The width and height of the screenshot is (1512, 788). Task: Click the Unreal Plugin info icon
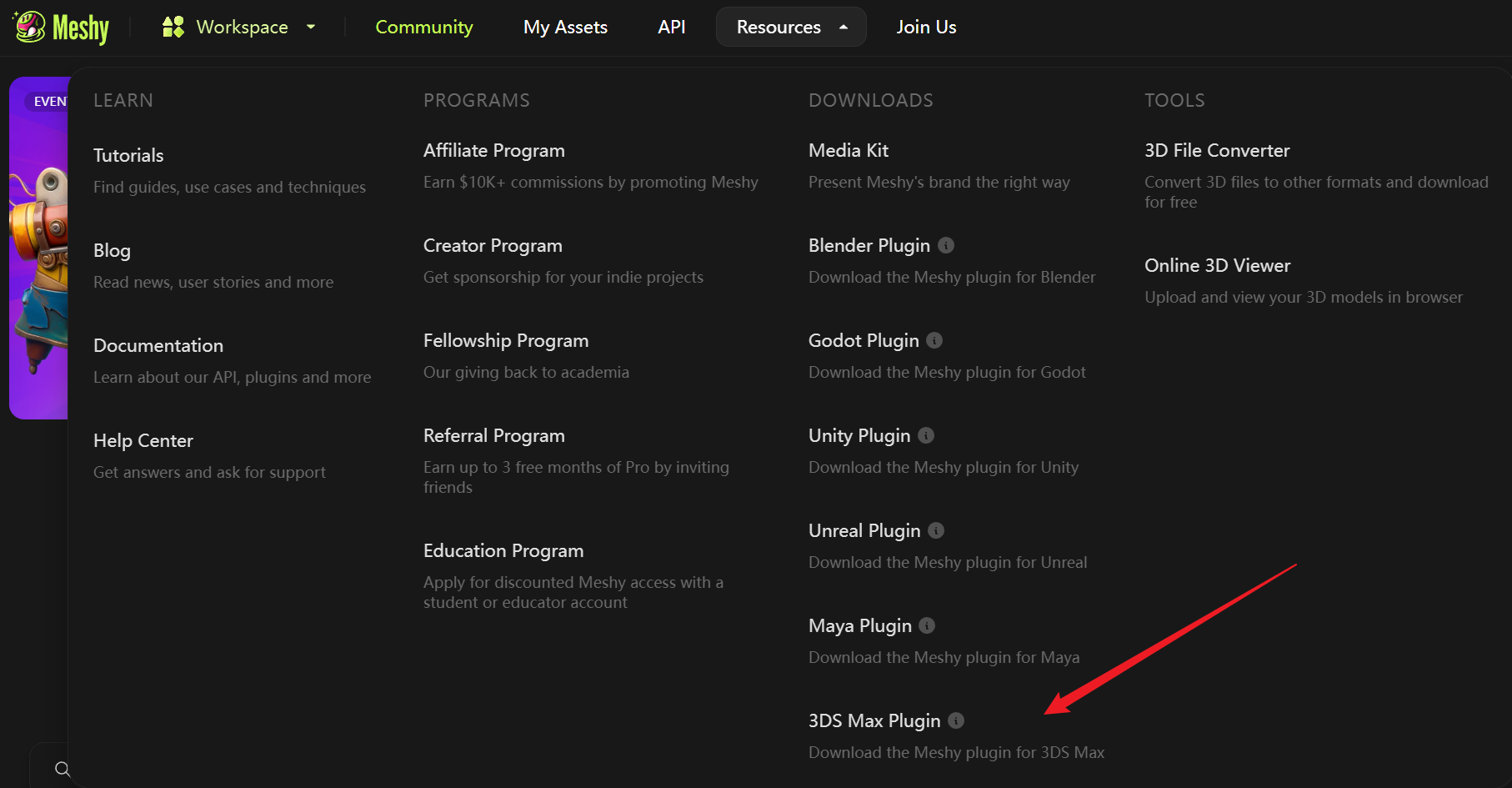click(x=936, y=530)
